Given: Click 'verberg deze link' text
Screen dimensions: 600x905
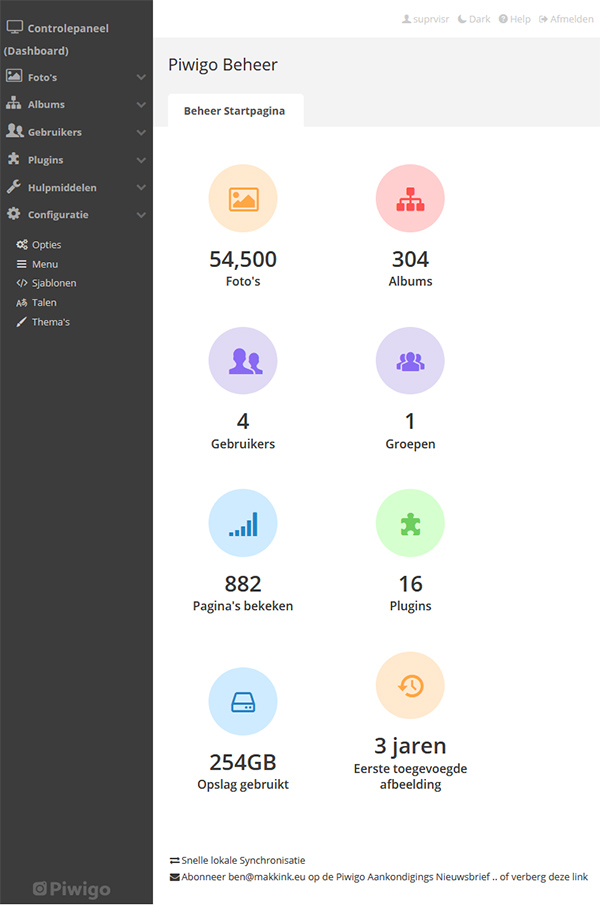Looking at the screenshot, I should tap(549, 877).
